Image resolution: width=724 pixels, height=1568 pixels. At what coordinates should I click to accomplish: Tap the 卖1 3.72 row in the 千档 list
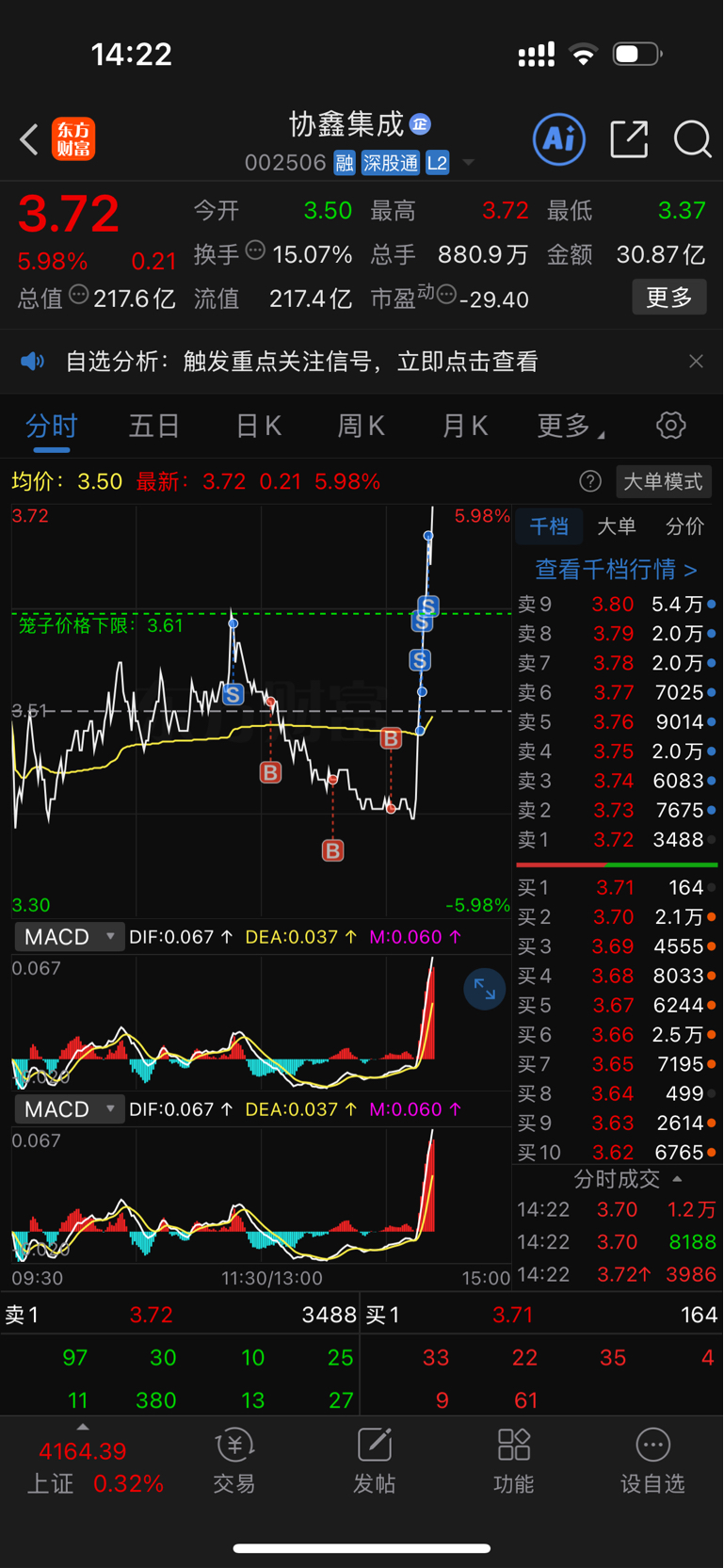[617, 839]
